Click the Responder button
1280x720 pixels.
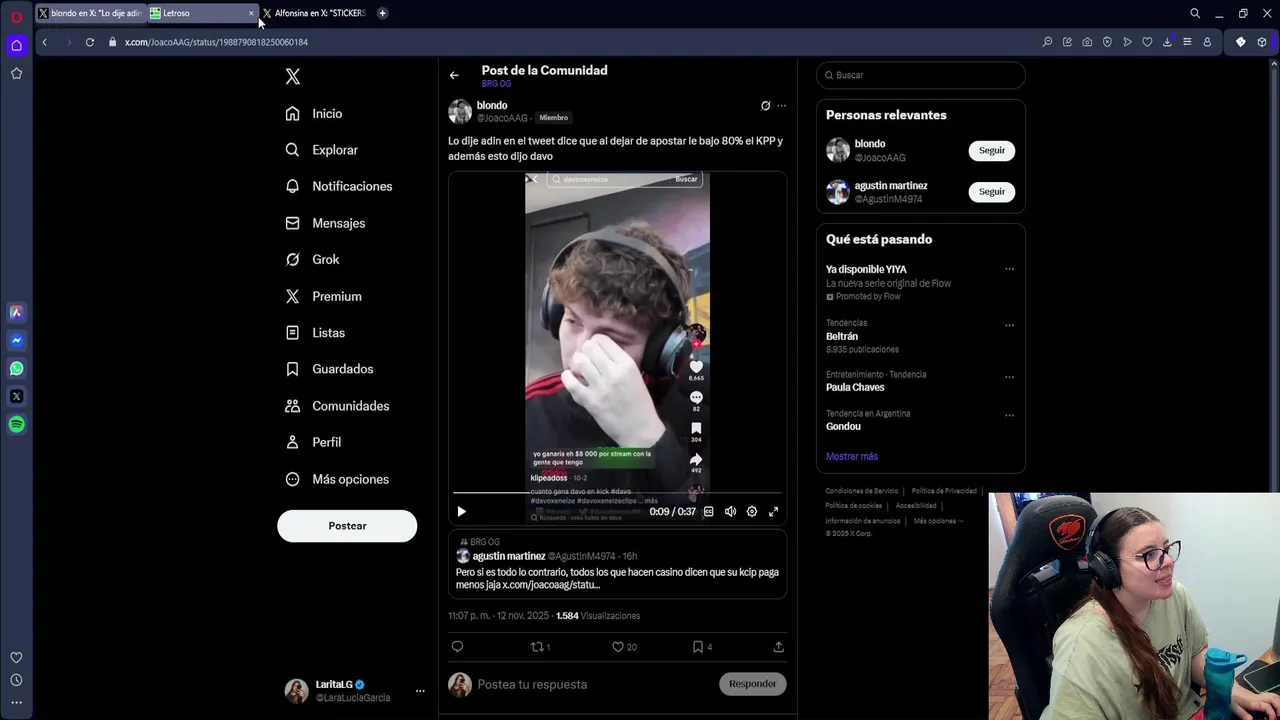point(752,684)
